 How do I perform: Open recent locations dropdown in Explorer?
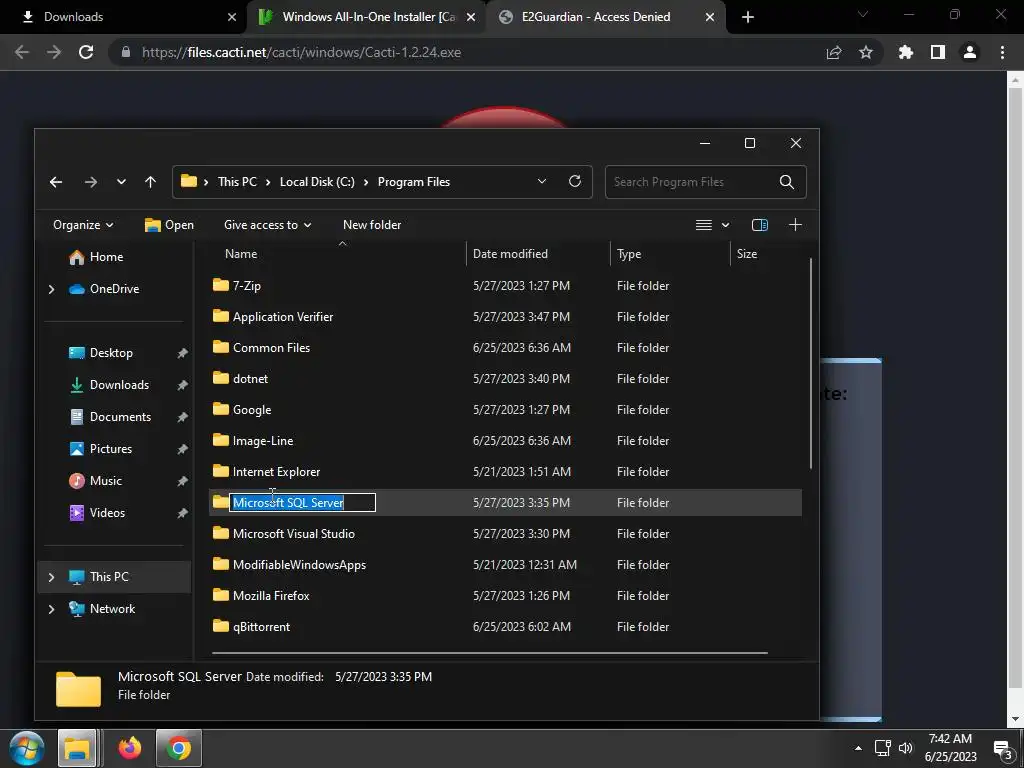point(121,182)
